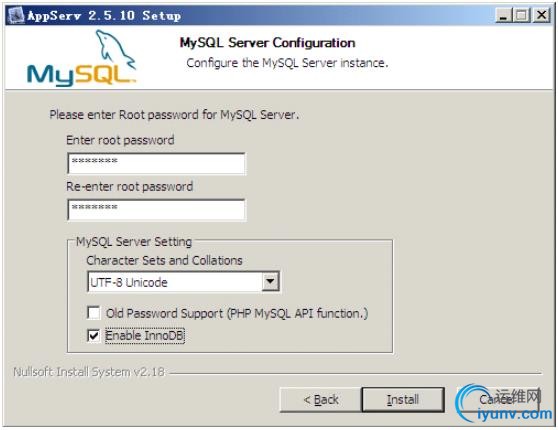Maximize the AppServ Setup window
Image resolution: width=558 pixels, height=430 pixels.
tap(522, 15)
